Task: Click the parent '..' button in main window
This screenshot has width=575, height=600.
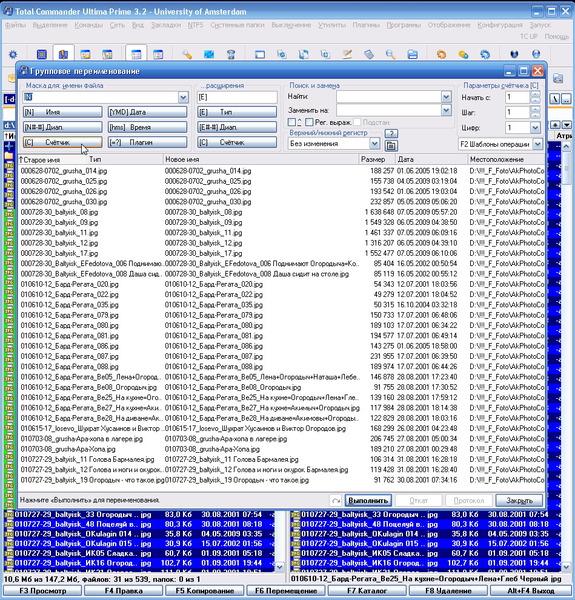Action: click(566, 99)
